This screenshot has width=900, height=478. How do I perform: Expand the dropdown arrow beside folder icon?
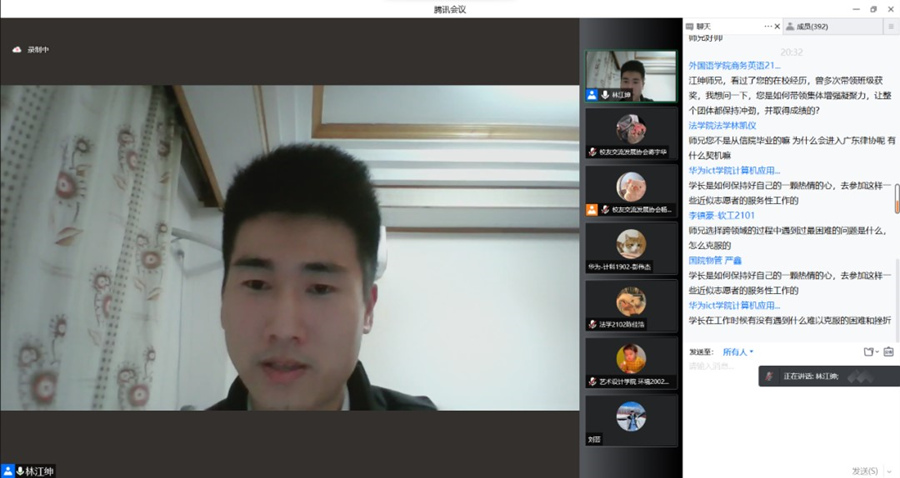pyautogui.click(x=877, y=352)
